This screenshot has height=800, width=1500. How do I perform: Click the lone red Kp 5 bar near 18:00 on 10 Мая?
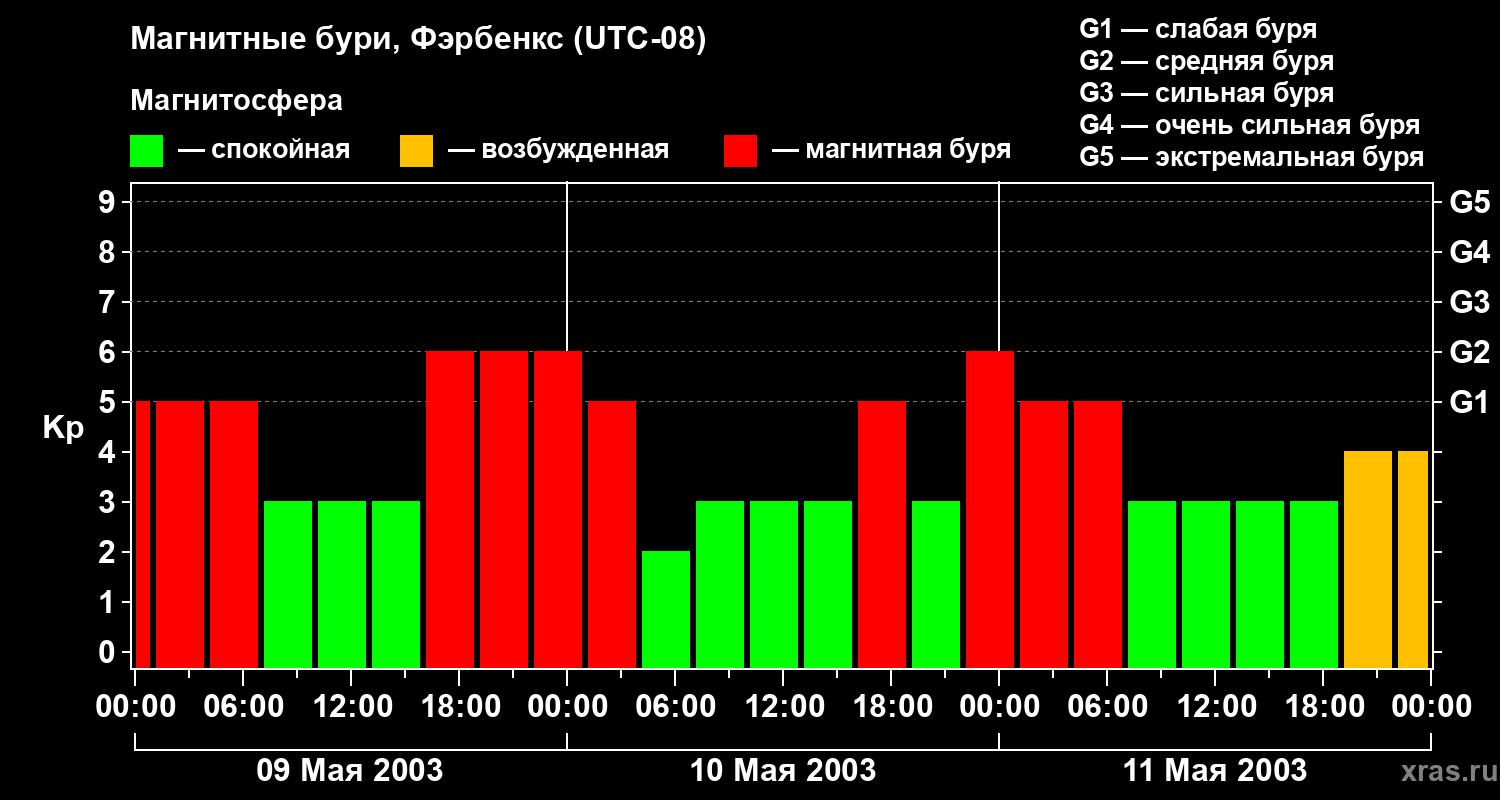(882, 534)
